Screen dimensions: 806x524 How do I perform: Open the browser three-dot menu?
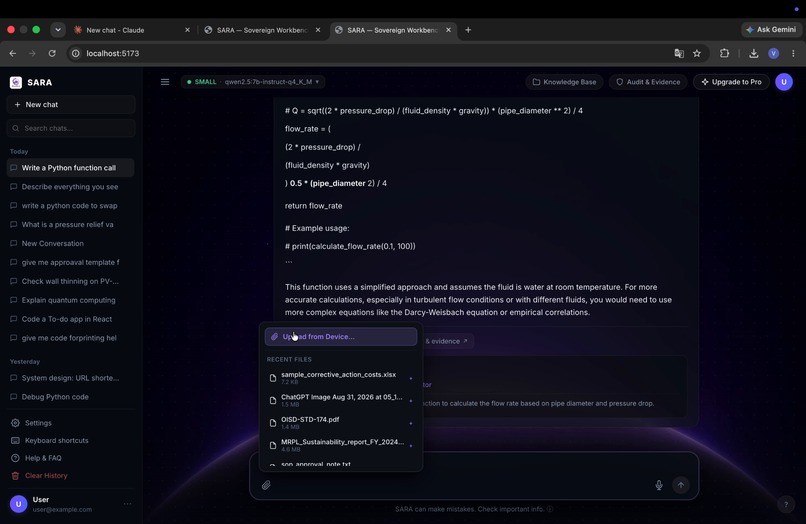point(793,53)
